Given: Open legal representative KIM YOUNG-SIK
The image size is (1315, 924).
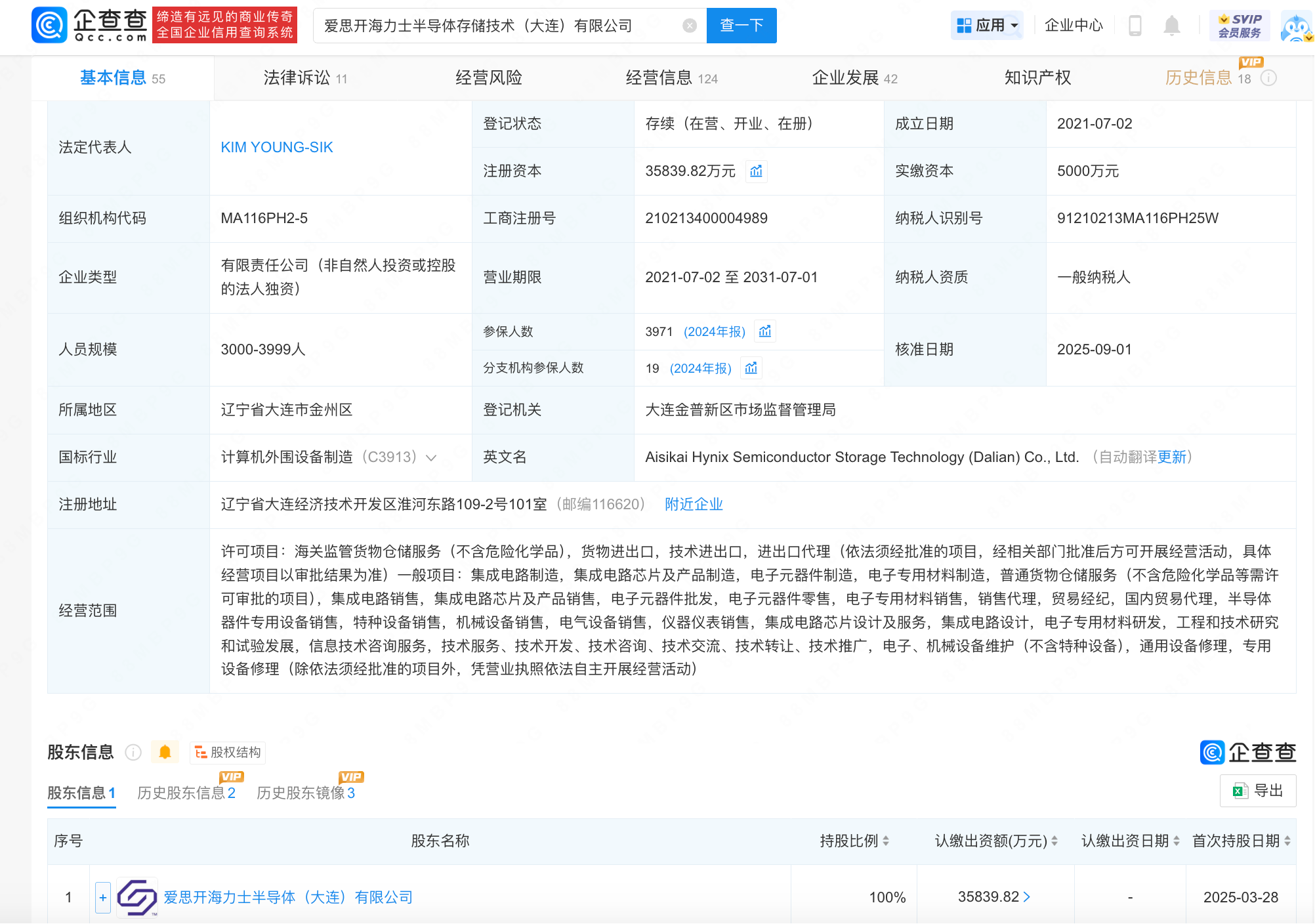Looking at the screenshot, I should pos(277,147).
